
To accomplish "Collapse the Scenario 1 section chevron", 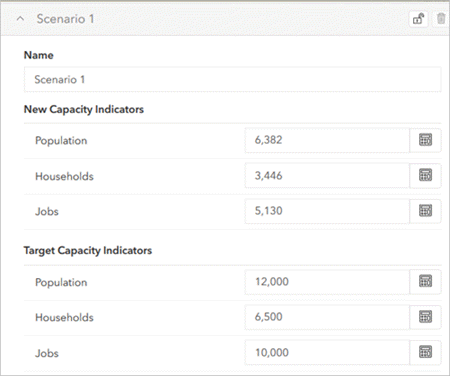I will click(20, 19).
